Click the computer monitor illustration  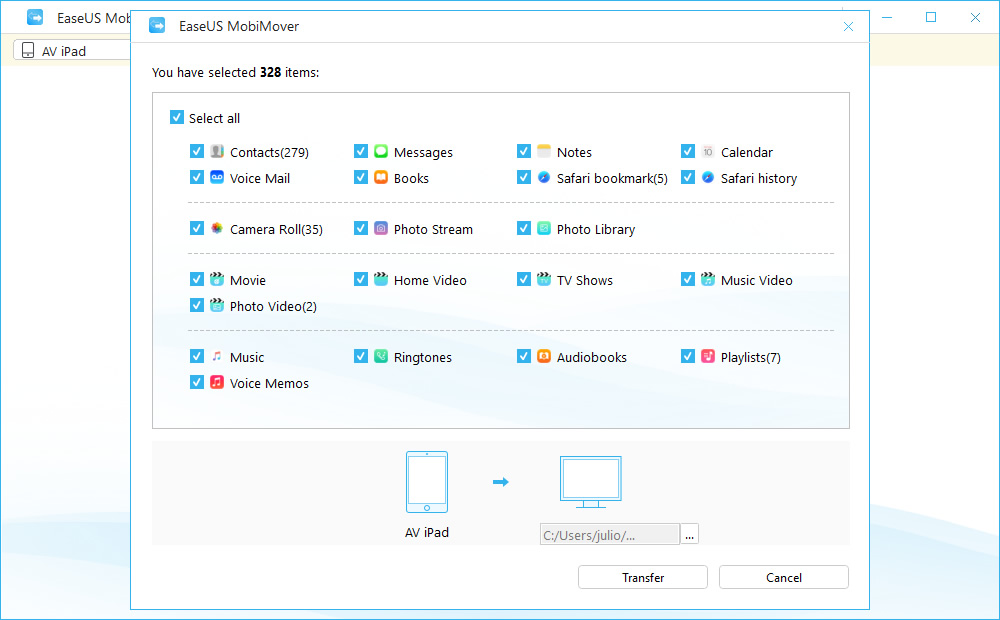[590, 480]
